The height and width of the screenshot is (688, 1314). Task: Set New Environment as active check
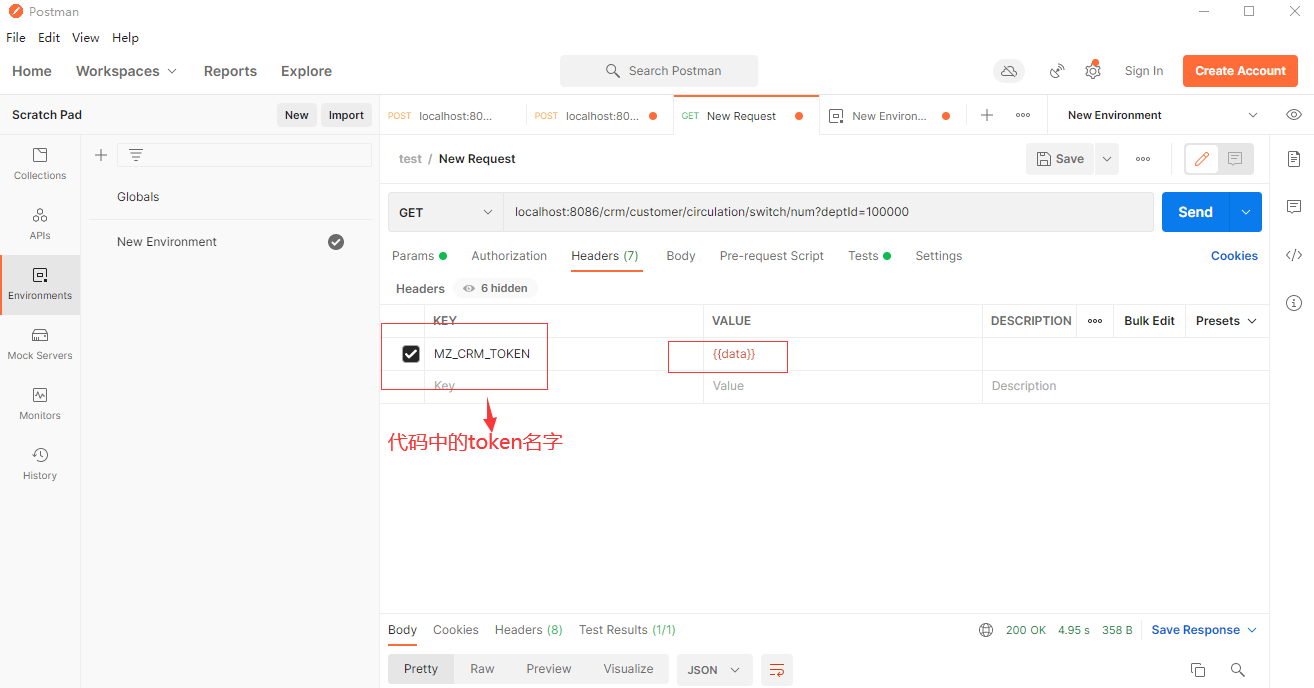click(336, 242)
